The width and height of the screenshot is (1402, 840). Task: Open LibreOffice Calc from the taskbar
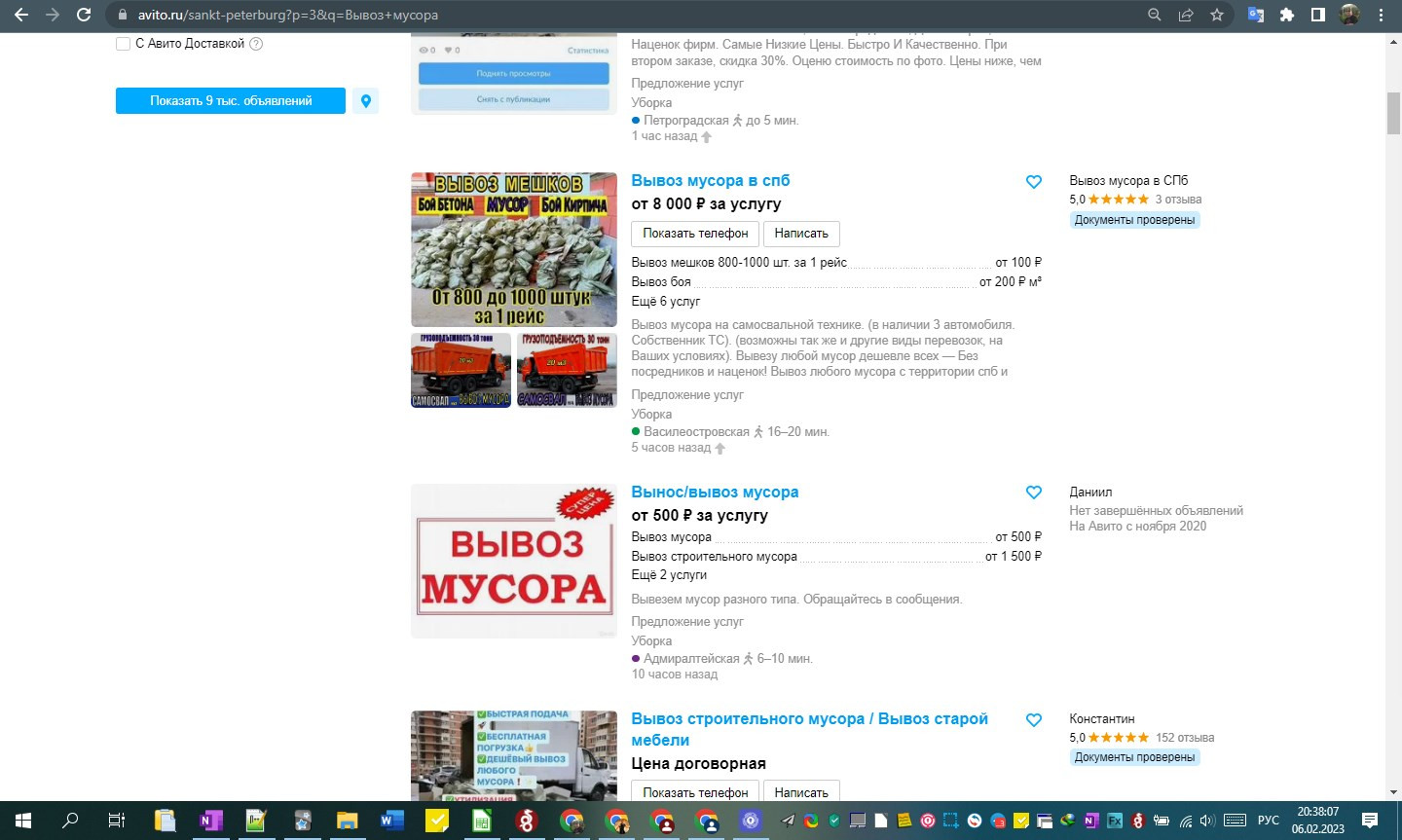coord(483,821)
